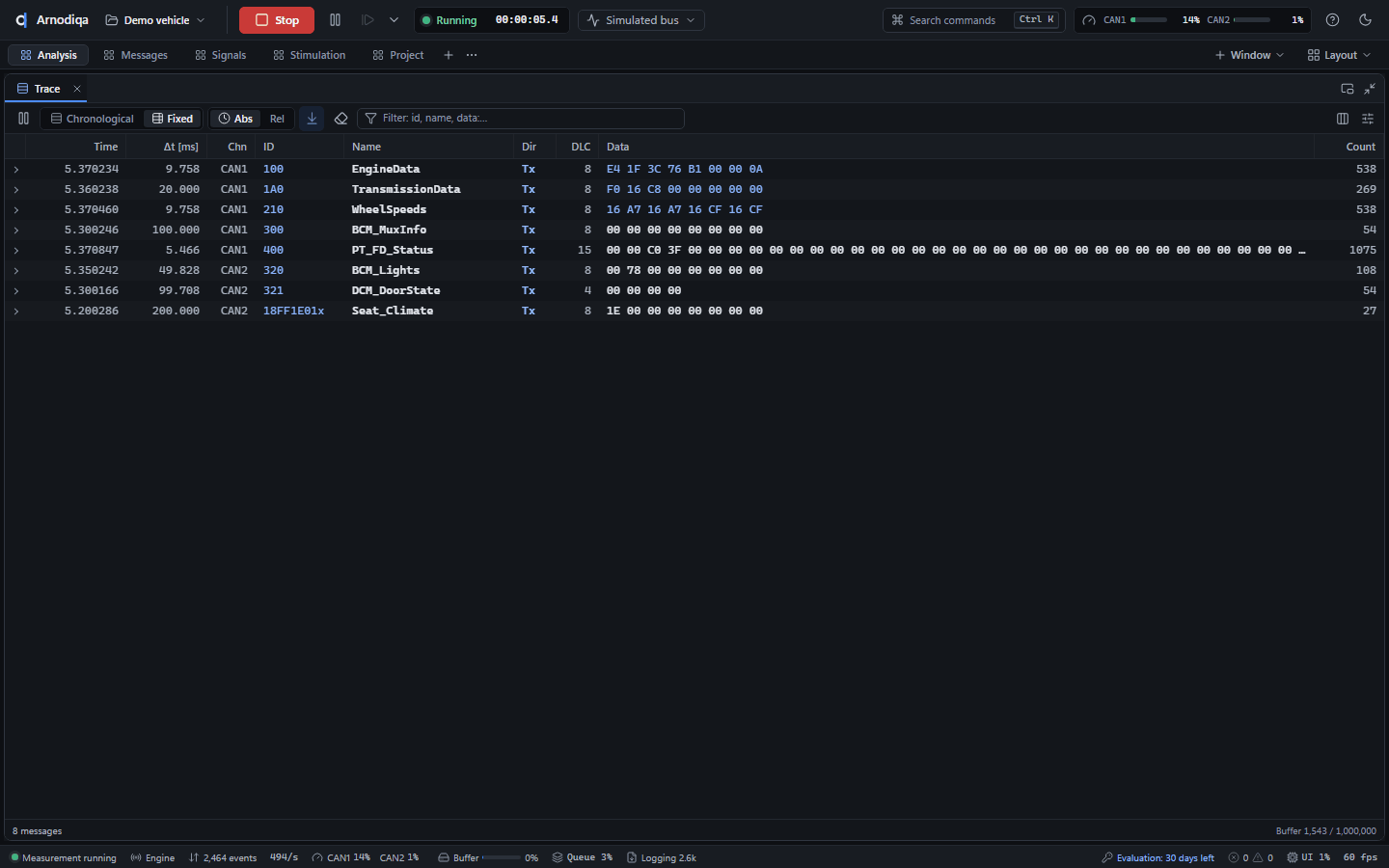Expand the PT_FD_Status message row
The height and width of the screenshot is (868, 1389).
click(16, 251)
